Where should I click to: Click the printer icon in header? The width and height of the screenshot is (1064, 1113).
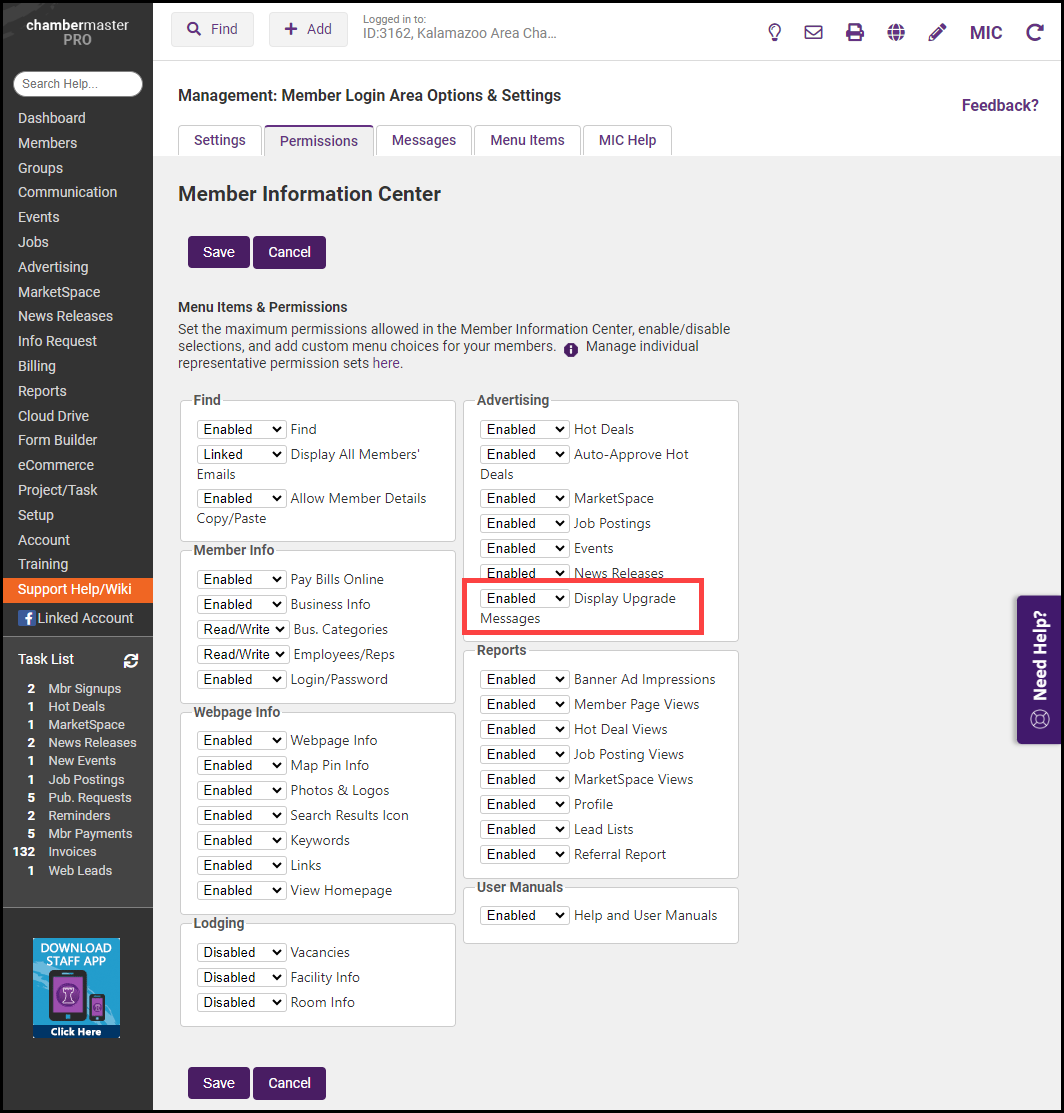coord(855,32)
